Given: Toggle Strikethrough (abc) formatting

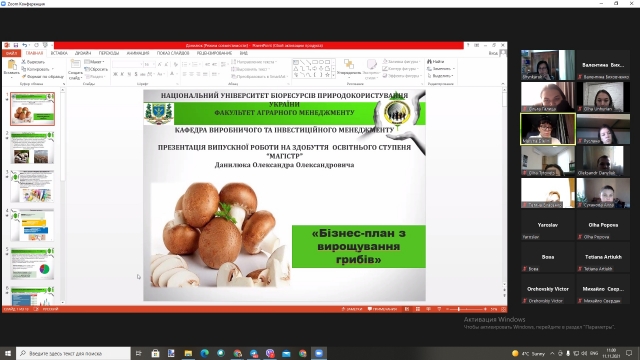Looking at the screenshot, I should tap(142, 74).
